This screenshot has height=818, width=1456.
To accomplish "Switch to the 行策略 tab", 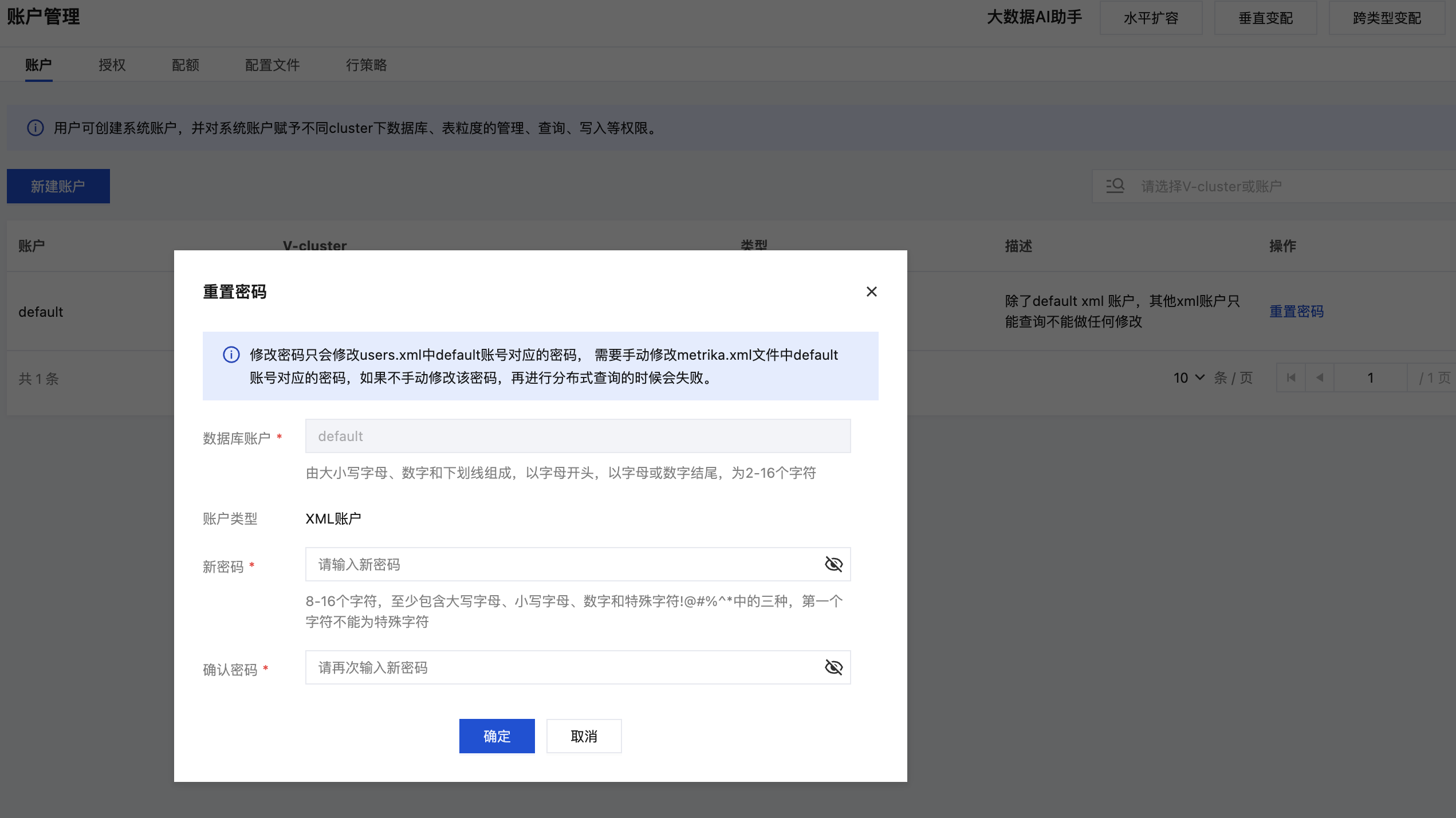I will coord(366,65).
